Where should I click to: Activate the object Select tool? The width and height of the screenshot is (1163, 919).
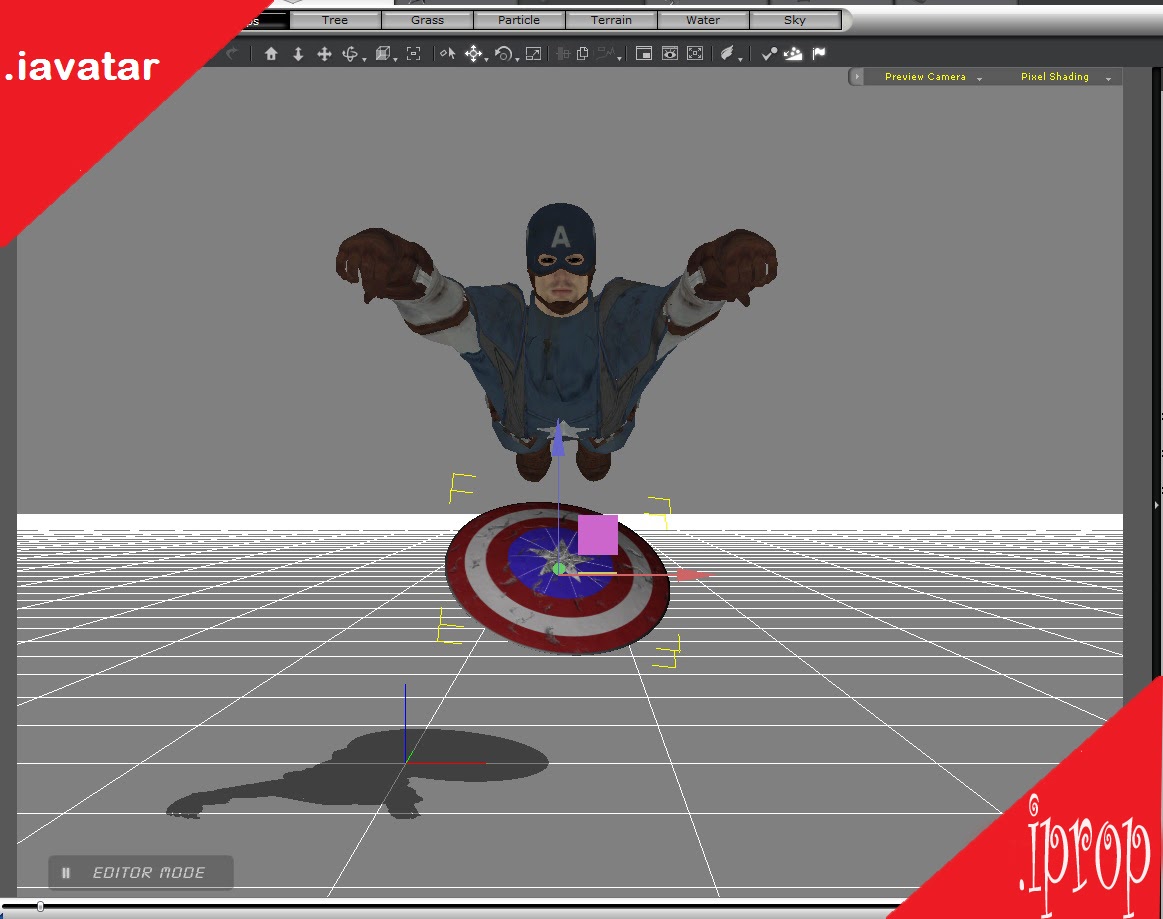click(446, 53)
